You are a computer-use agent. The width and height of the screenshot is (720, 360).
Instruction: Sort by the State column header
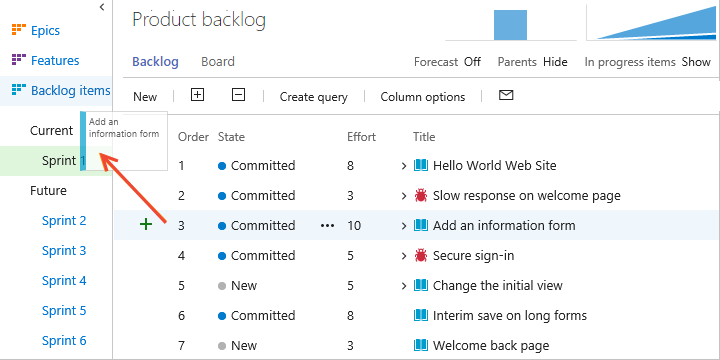[231, 137]
